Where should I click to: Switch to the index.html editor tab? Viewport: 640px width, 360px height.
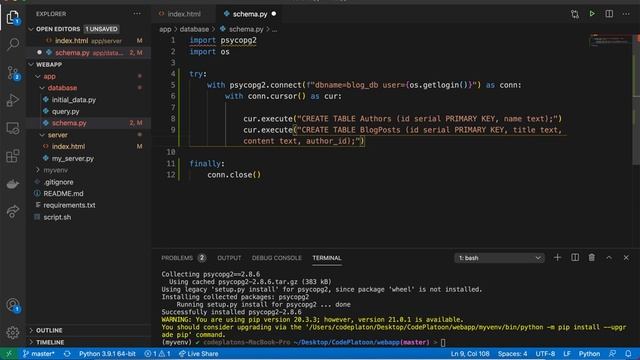pos(183,14)
